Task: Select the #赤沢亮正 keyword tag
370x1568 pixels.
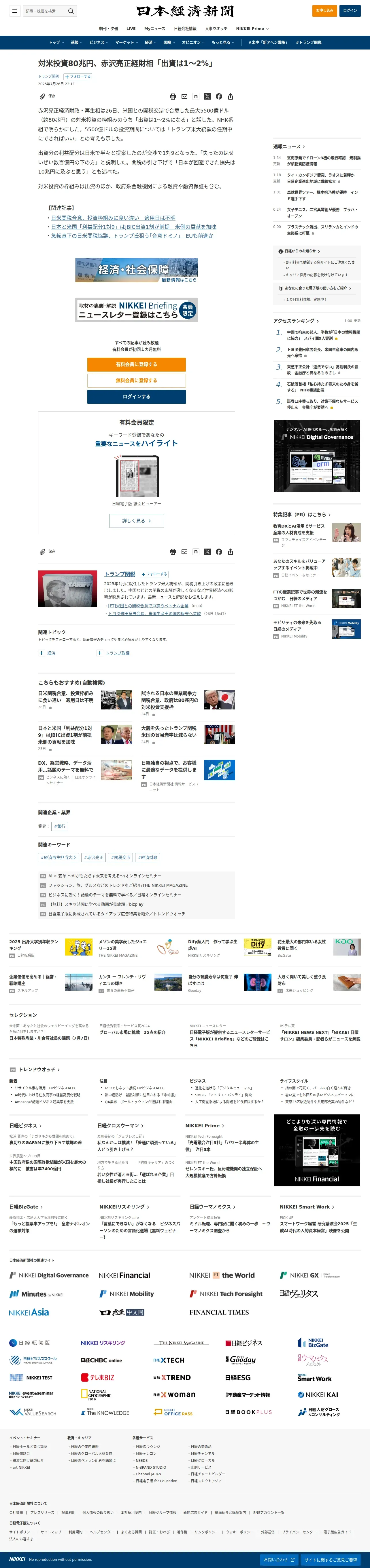Action: pos(93,858)
